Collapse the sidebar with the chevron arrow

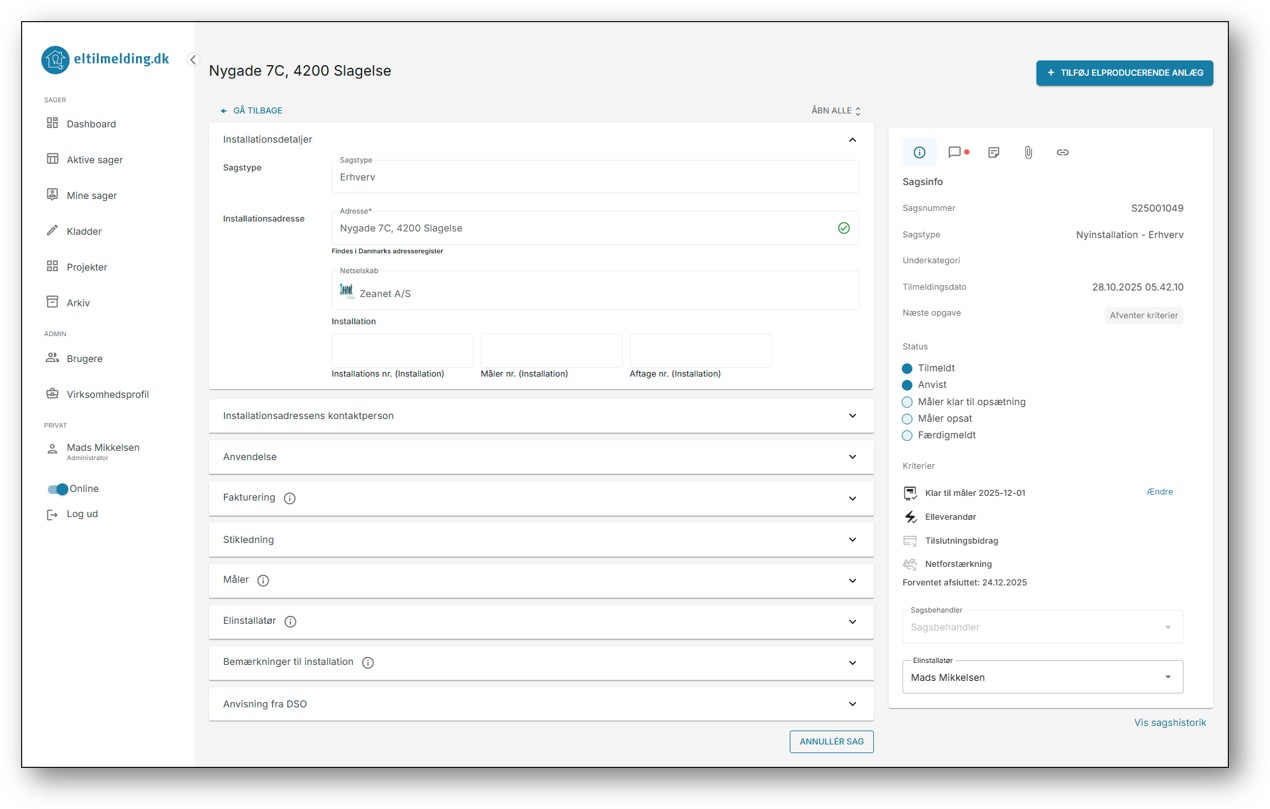click(x=193, y=60)
